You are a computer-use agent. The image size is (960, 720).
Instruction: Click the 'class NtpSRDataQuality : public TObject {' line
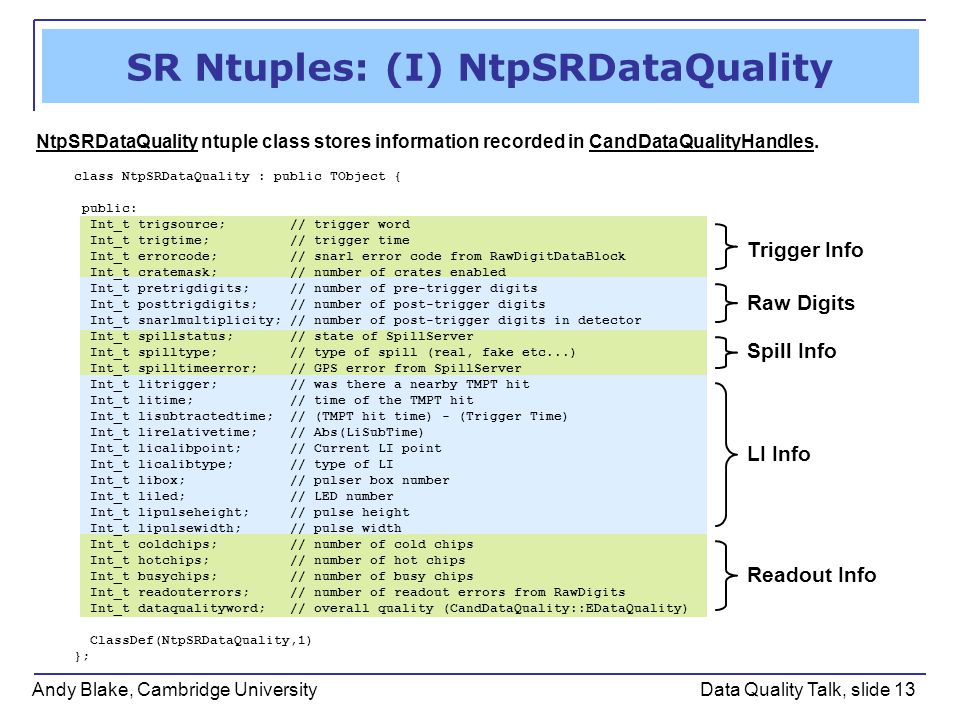(237, 176)
